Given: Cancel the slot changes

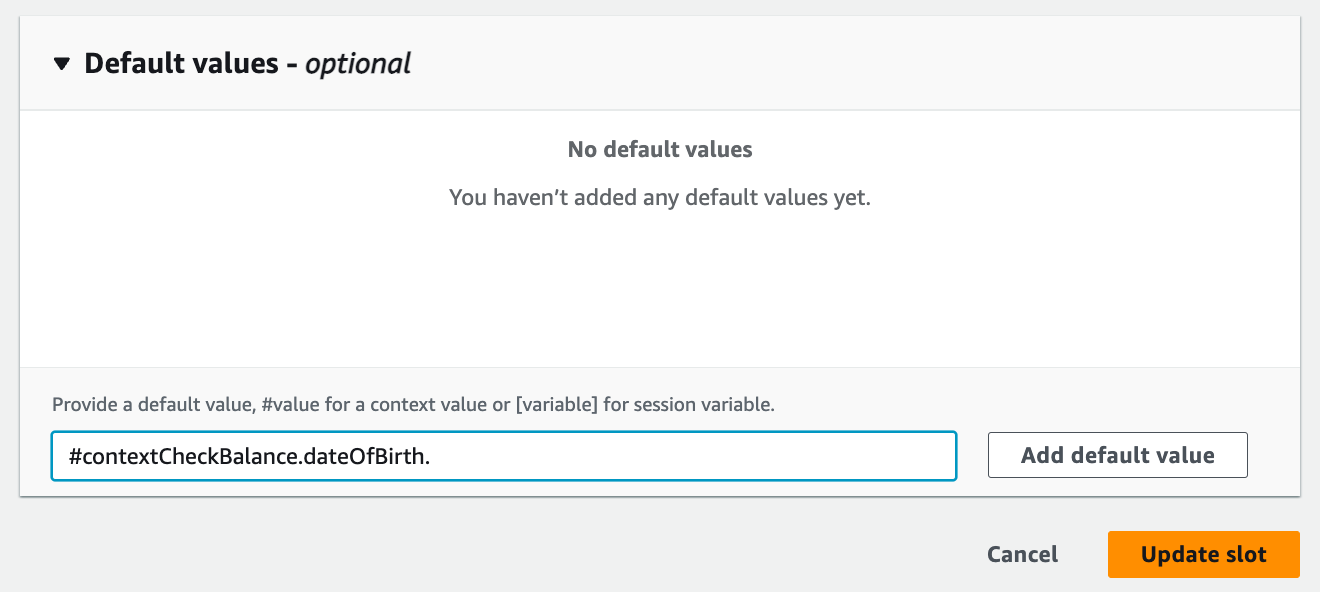Looking at the screenshot, I should (1022, 554).
